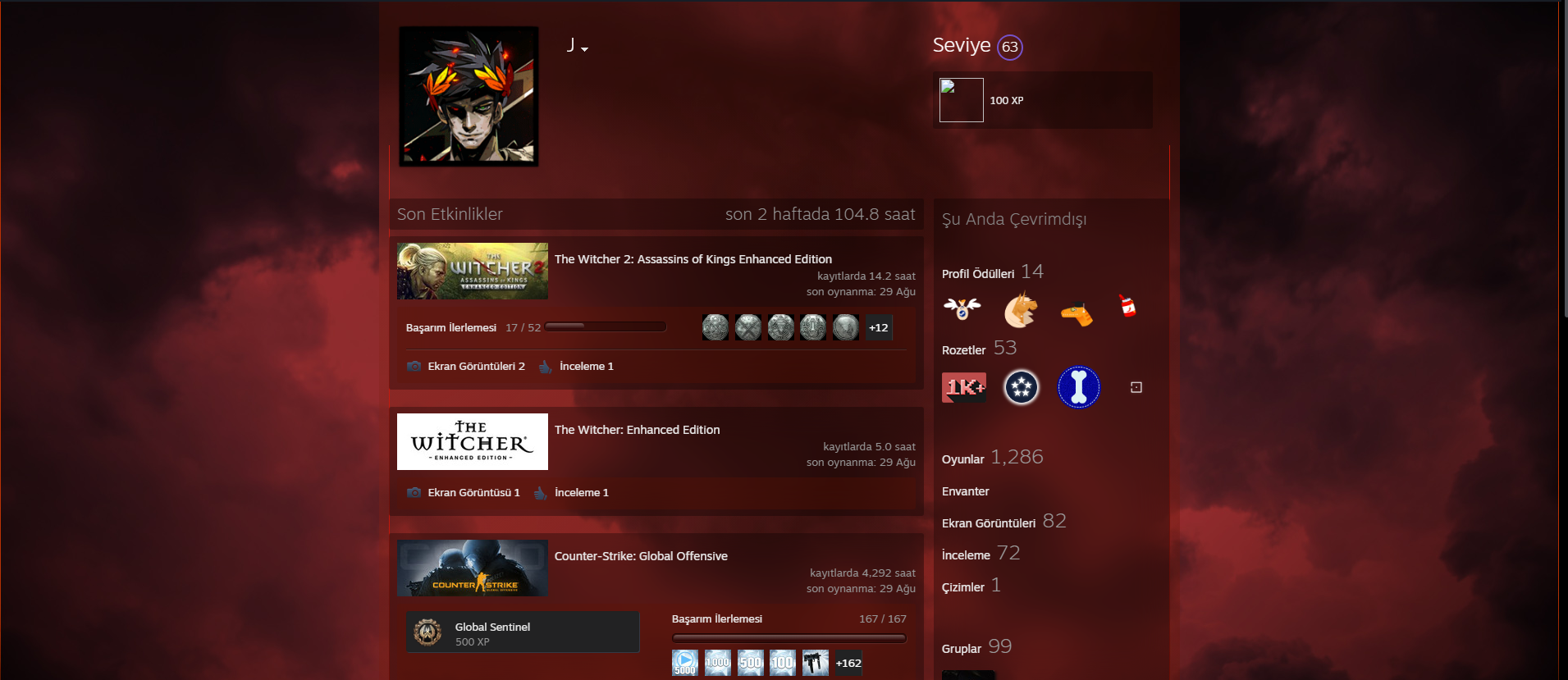The image size is (1568, 680).
Task: Open The Witcher: Enhanced Edition capsule image
Action: point(473,441)
